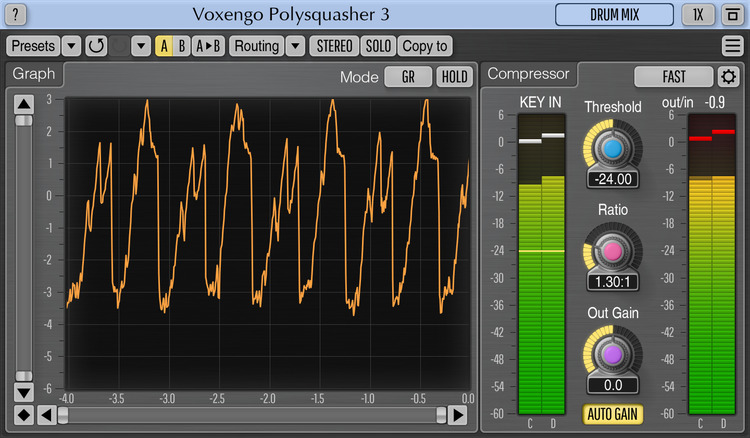Open the FAST compressor mode selector

point(673,77)
